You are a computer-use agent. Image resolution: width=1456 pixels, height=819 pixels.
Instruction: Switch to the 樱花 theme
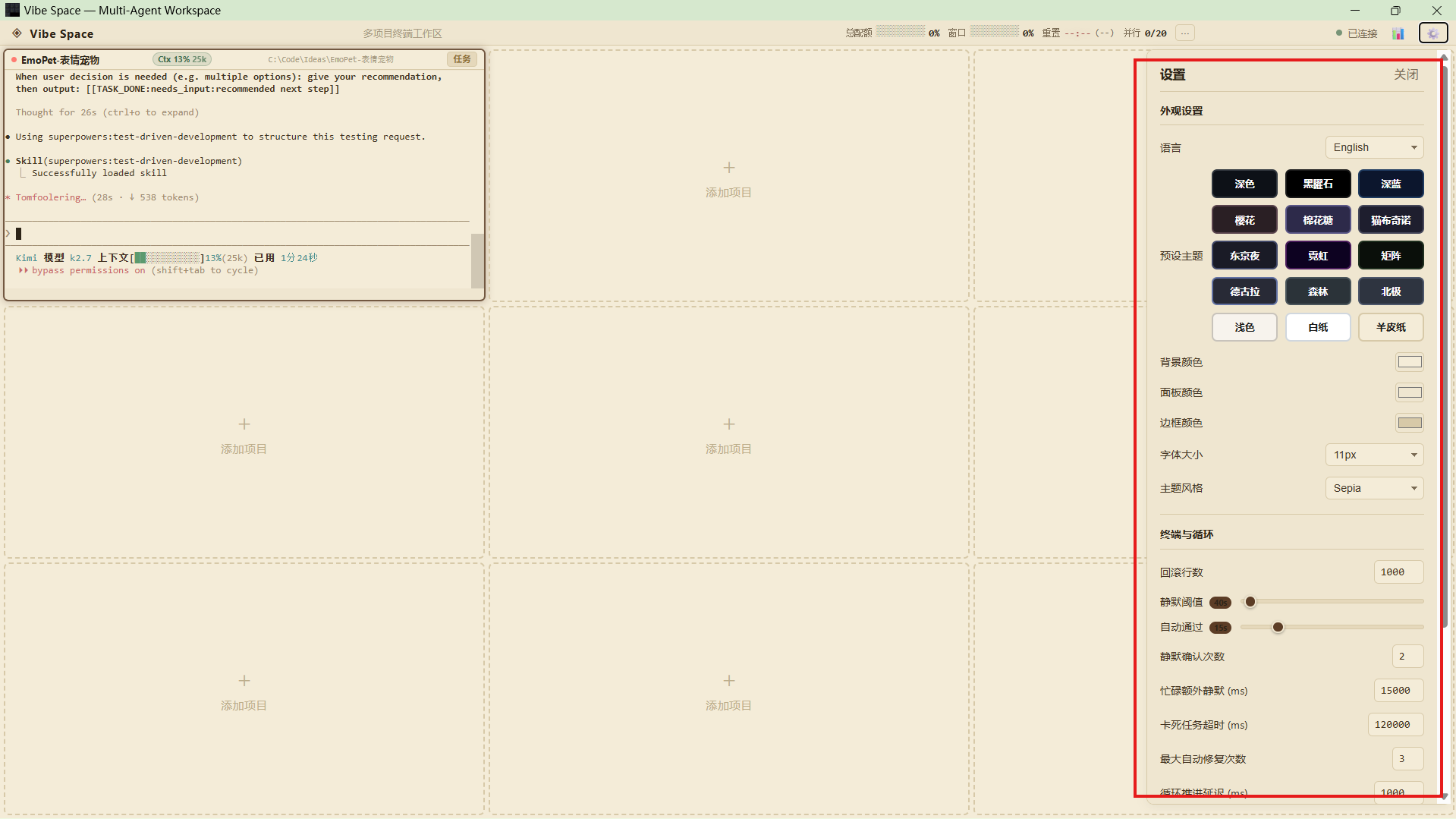(x=1244, y=220)
